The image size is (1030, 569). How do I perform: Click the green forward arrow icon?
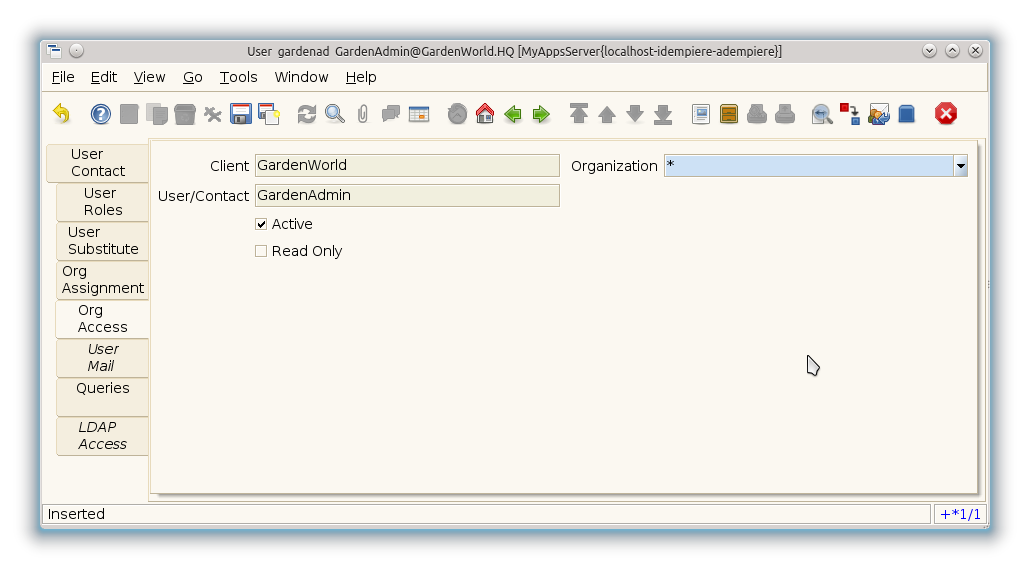point(541,114)
